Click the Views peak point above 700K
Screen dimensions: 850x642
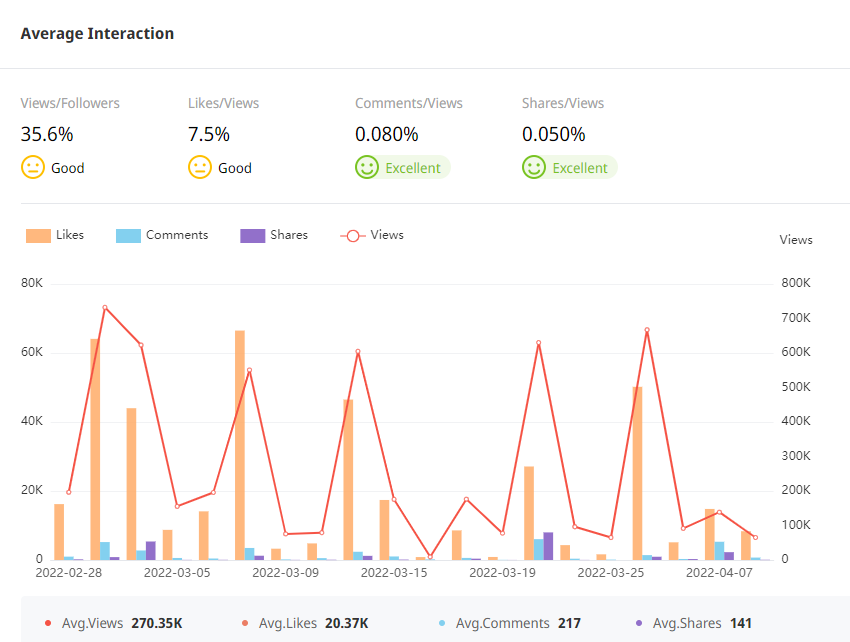click(105, 308)
